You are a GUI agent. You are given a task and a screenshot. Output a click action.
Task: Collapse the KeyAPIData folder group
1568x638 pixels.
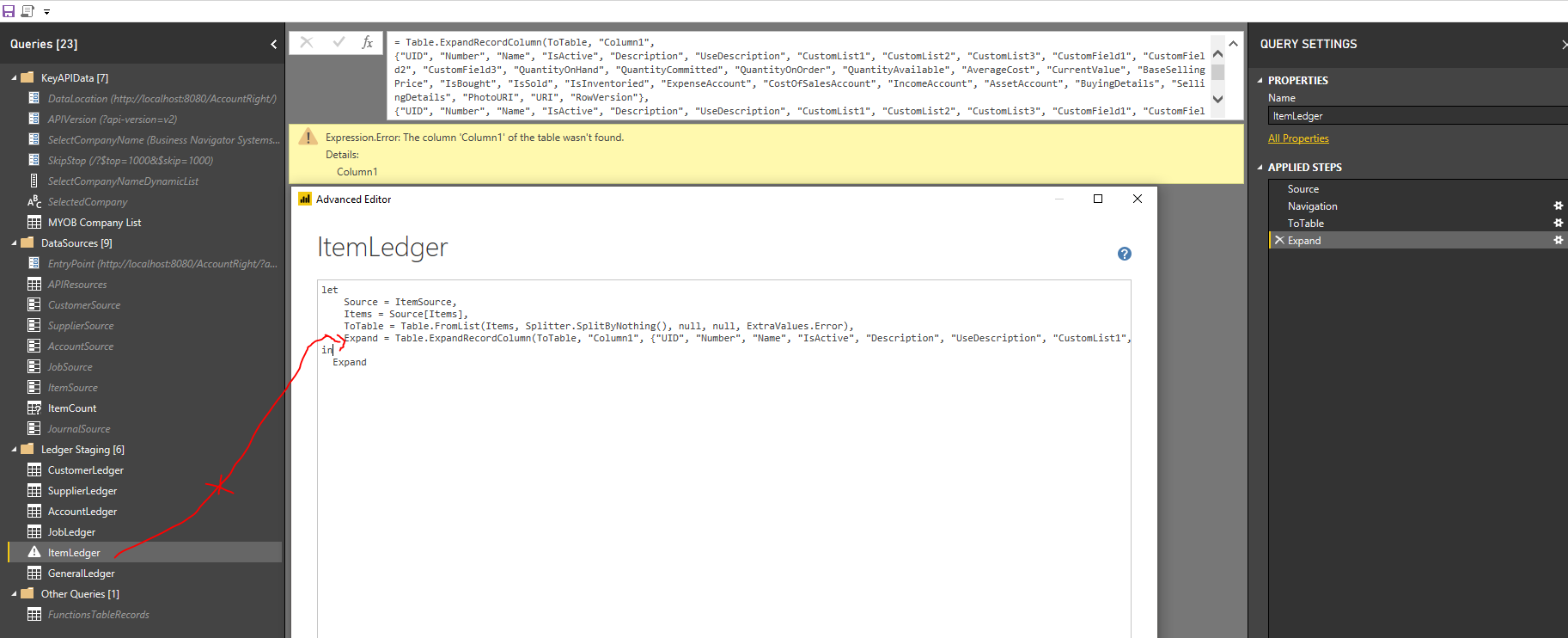coord(14,78)
